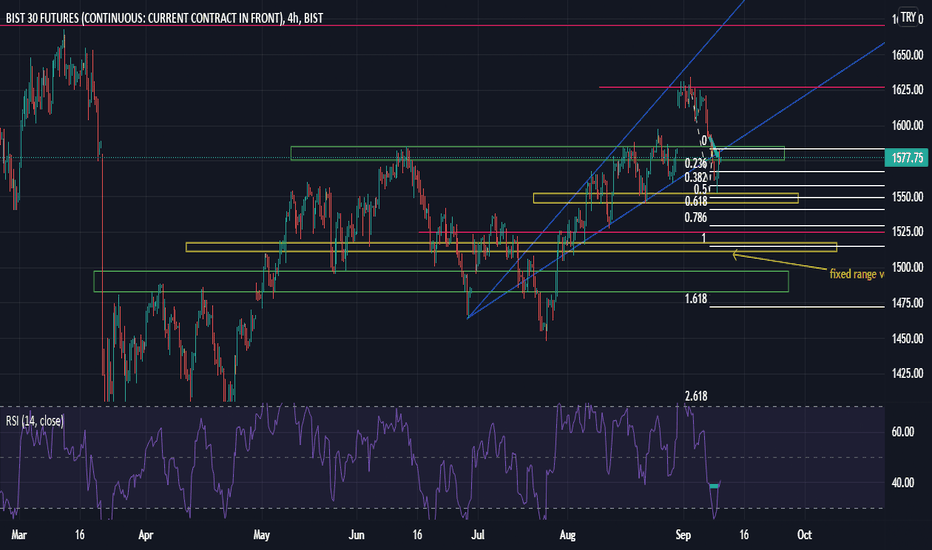The image size is (932, 550).
Task: Click the 1550.00 price axis label
Action: [x=908, y=197]
